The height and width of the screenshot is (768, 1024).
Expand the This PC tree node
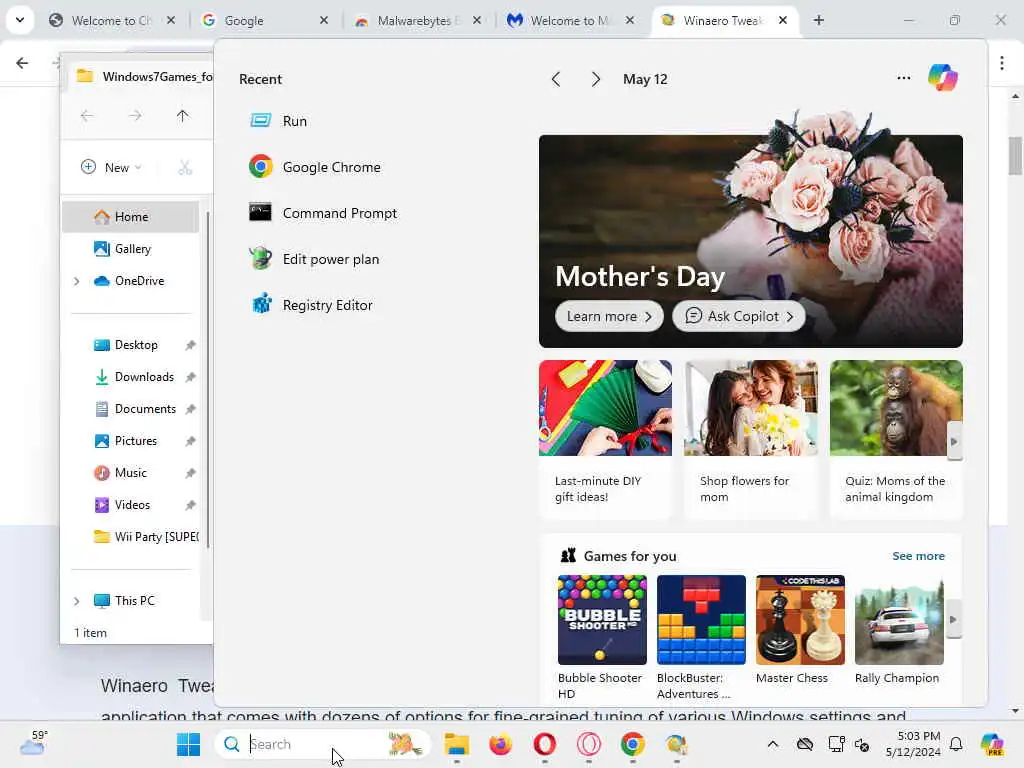point(76,601)
